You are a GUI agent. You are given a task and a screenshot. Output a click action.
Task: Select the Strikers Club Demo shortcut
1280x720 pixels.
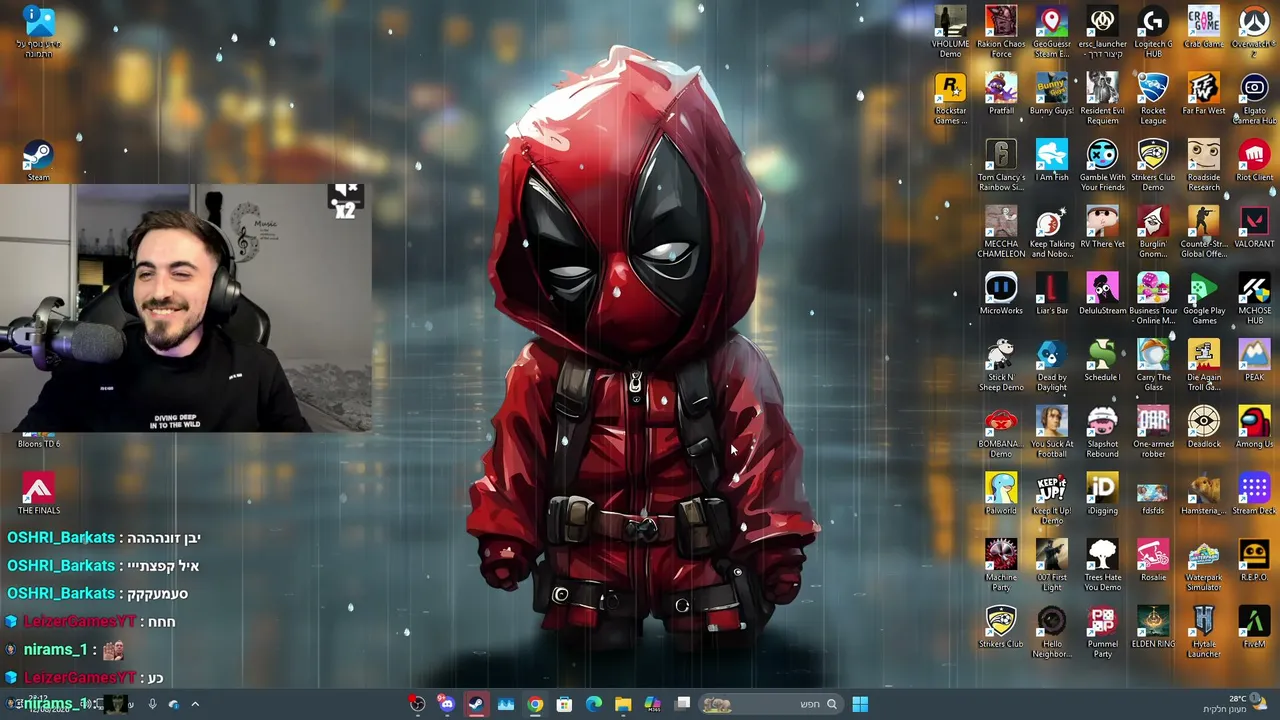(x=1153, y=165)
